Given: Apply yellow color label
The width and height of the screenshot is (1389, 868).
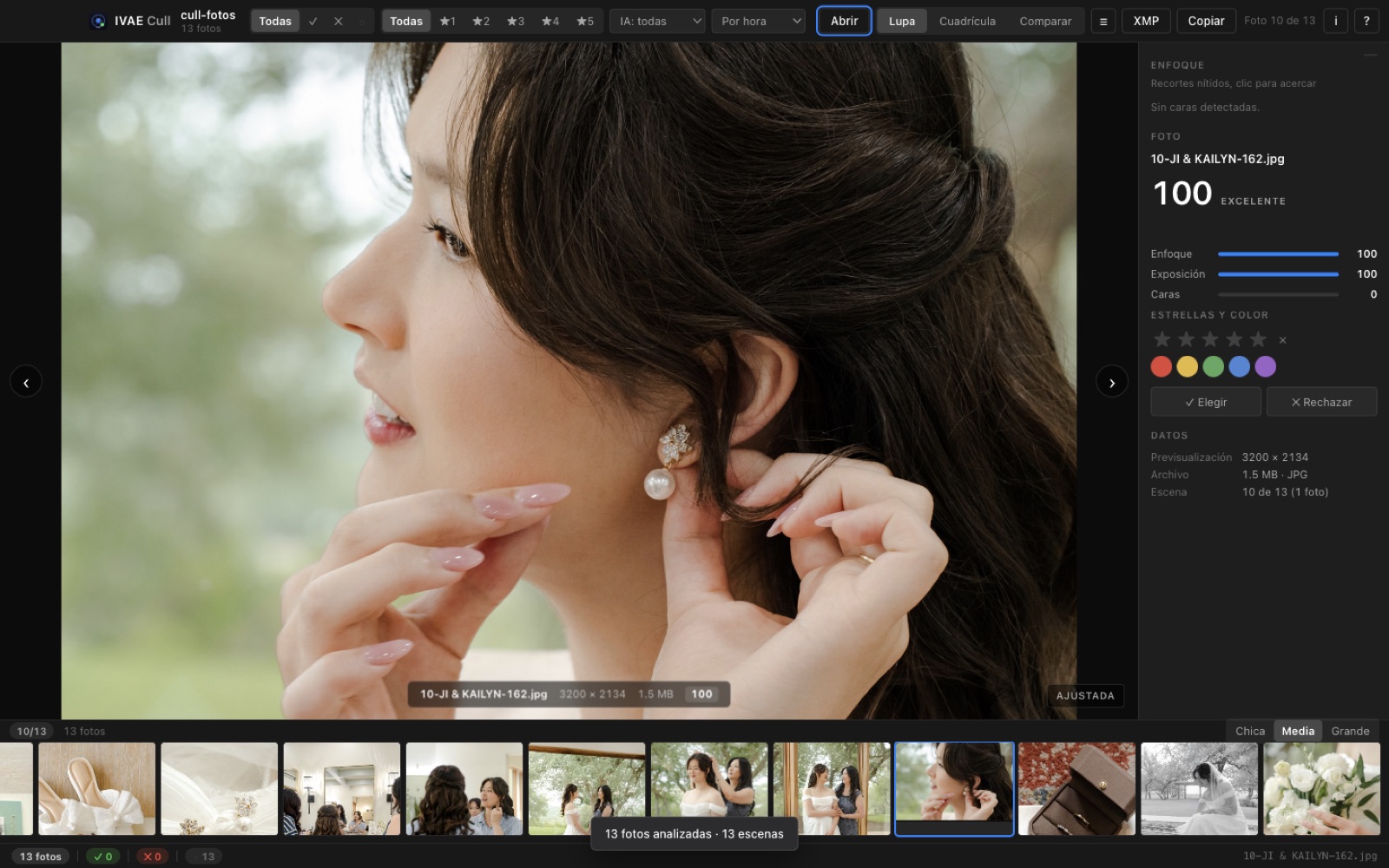Looking at the screenshot, I should pyautogui.click(x=1188, y=366).
